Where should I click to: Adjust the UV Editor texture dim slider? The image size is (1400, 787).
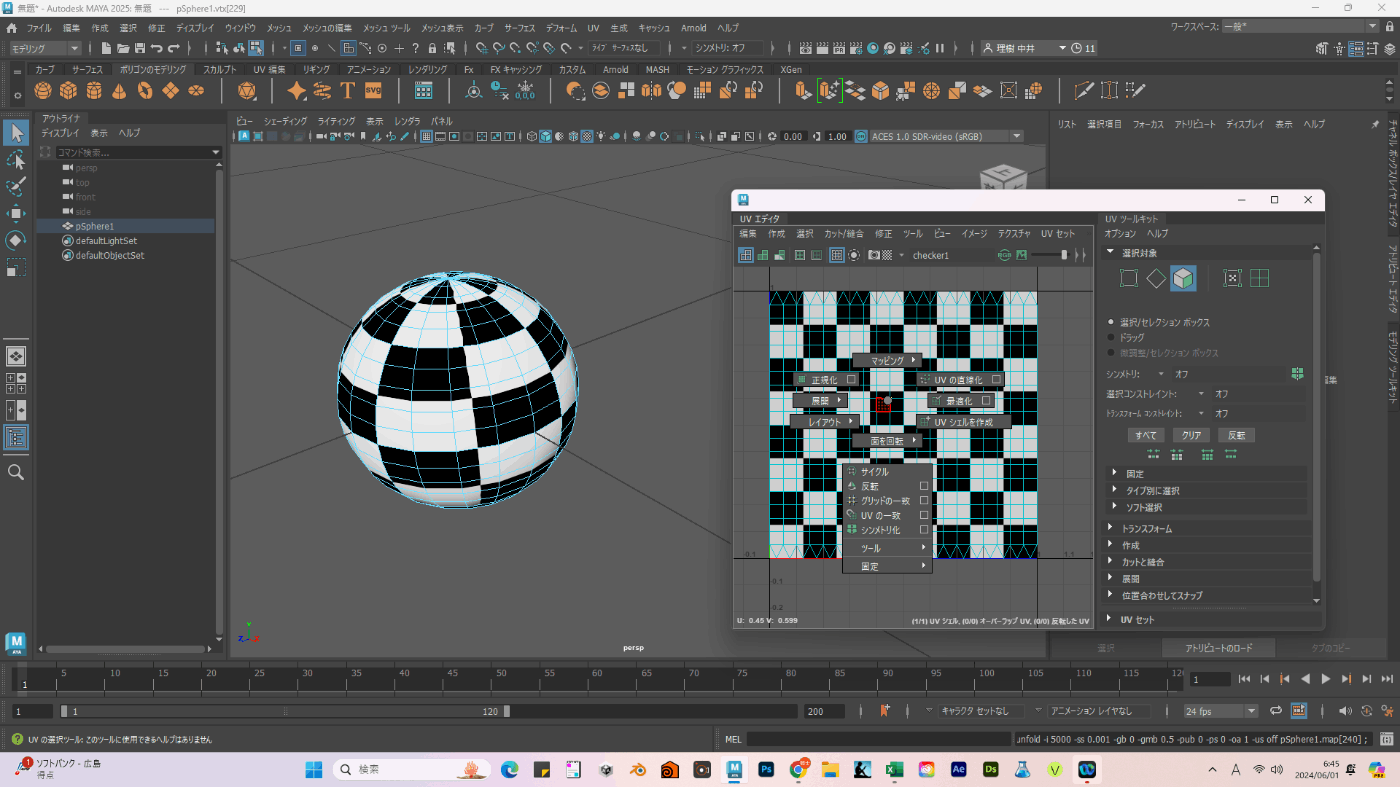(1064, 255)
